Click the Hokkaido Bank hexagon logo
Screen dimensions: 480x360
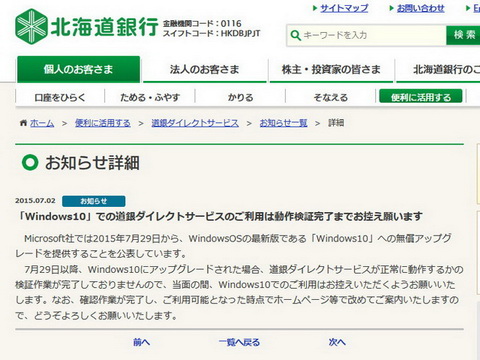31,26
